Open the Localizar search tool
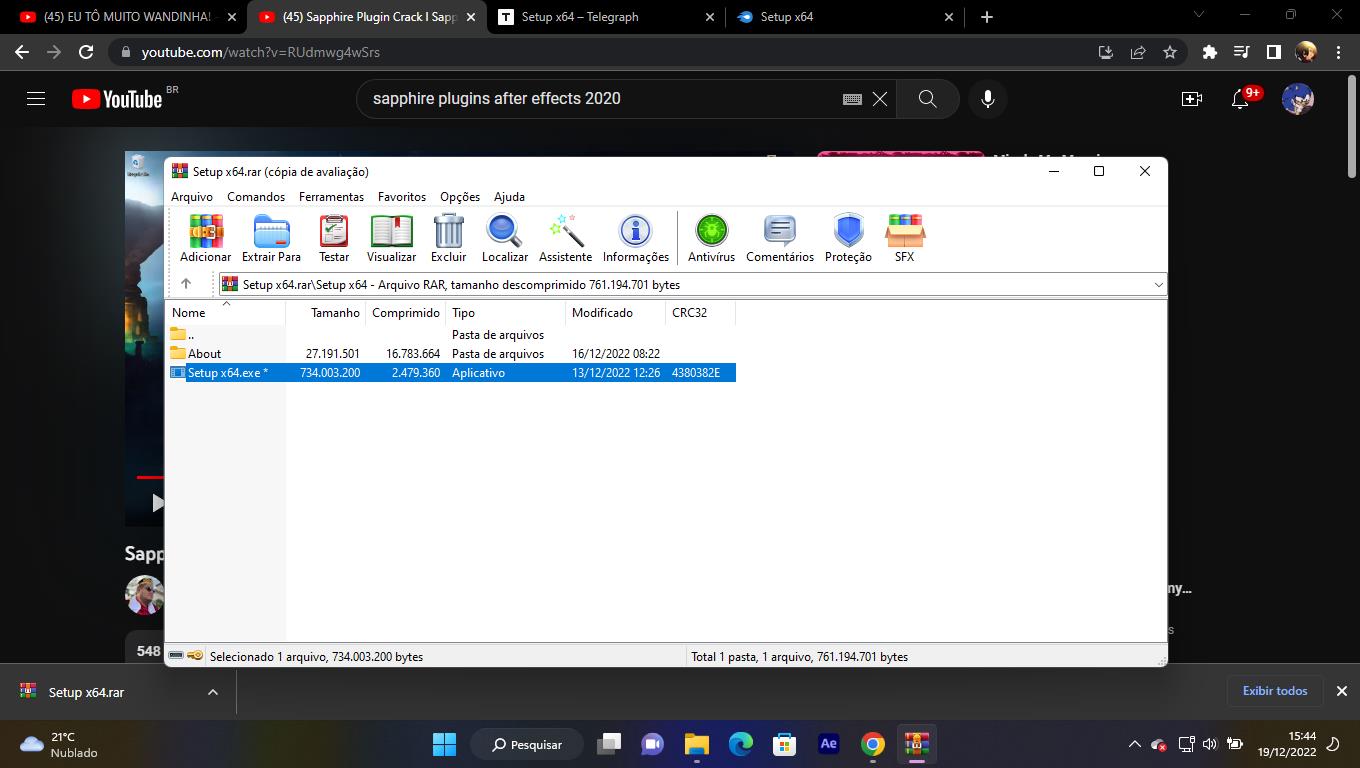Image resolution: width=1360 pixels, height=768 pixels. click(x=504, y=238)
